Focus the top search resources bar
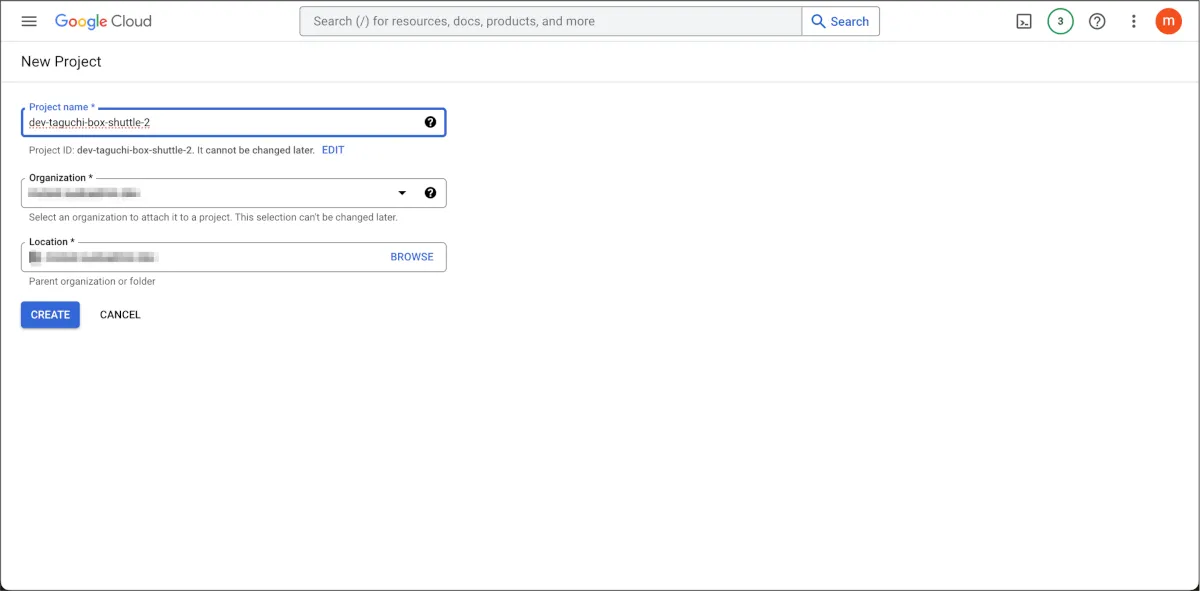 (x=550, y=21)
